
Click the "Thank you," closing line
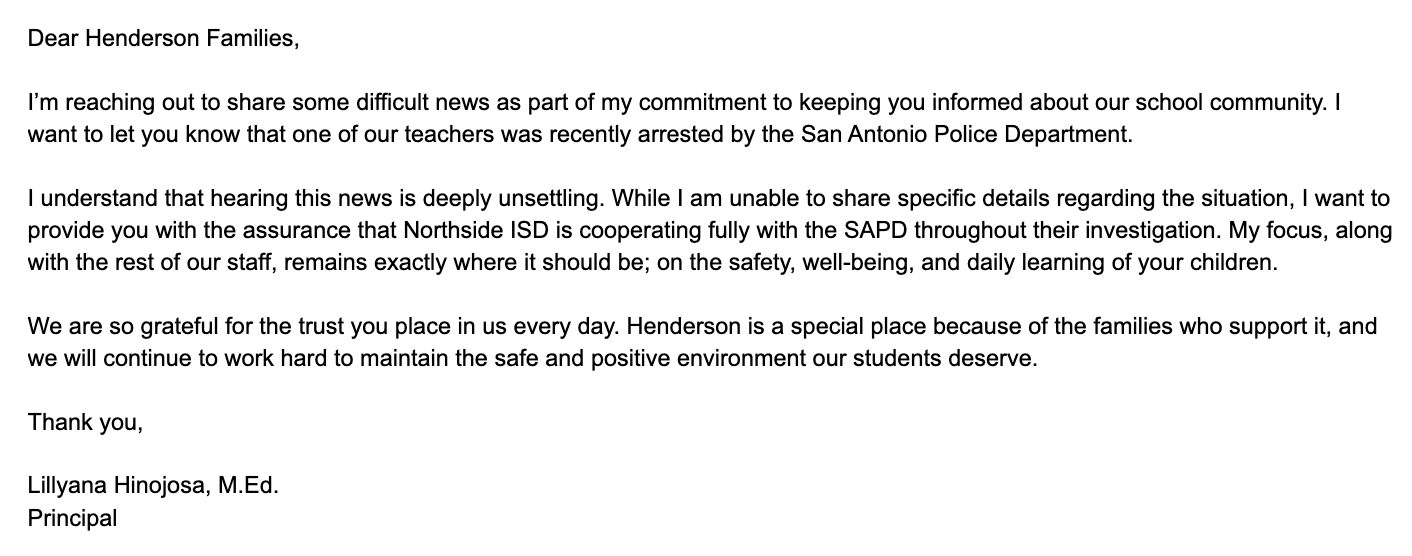pyautogui.click(x=86, y=422)
